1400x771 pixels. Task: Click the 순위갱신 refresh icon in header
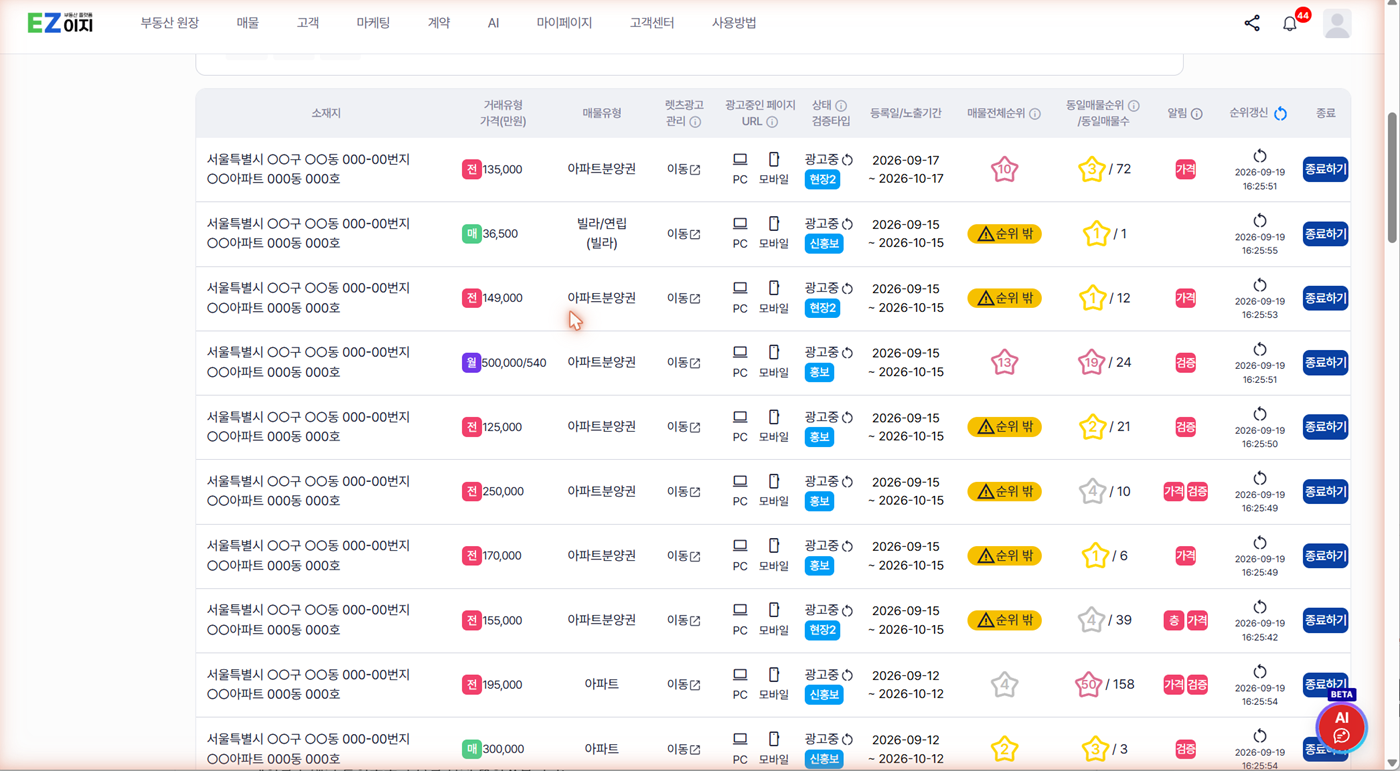1280,114
